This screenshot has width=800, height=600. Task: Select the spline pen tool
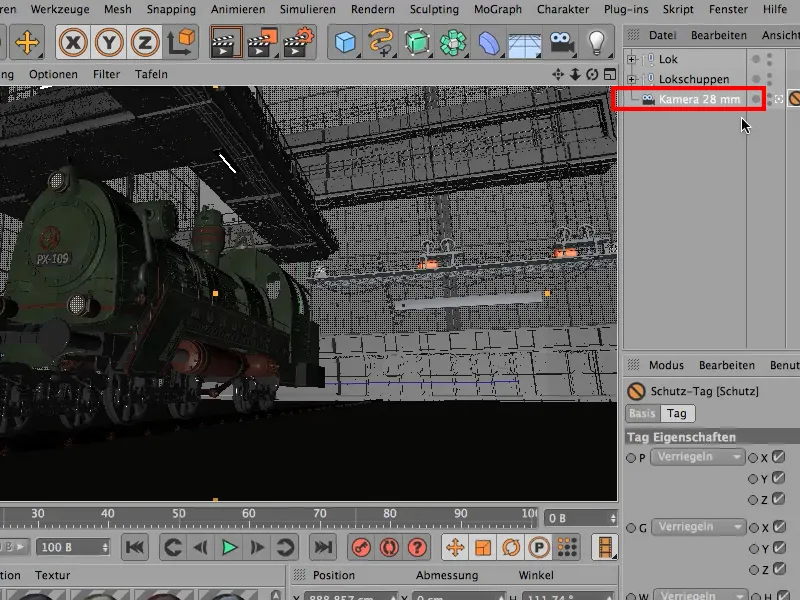[x=381, y=42]
